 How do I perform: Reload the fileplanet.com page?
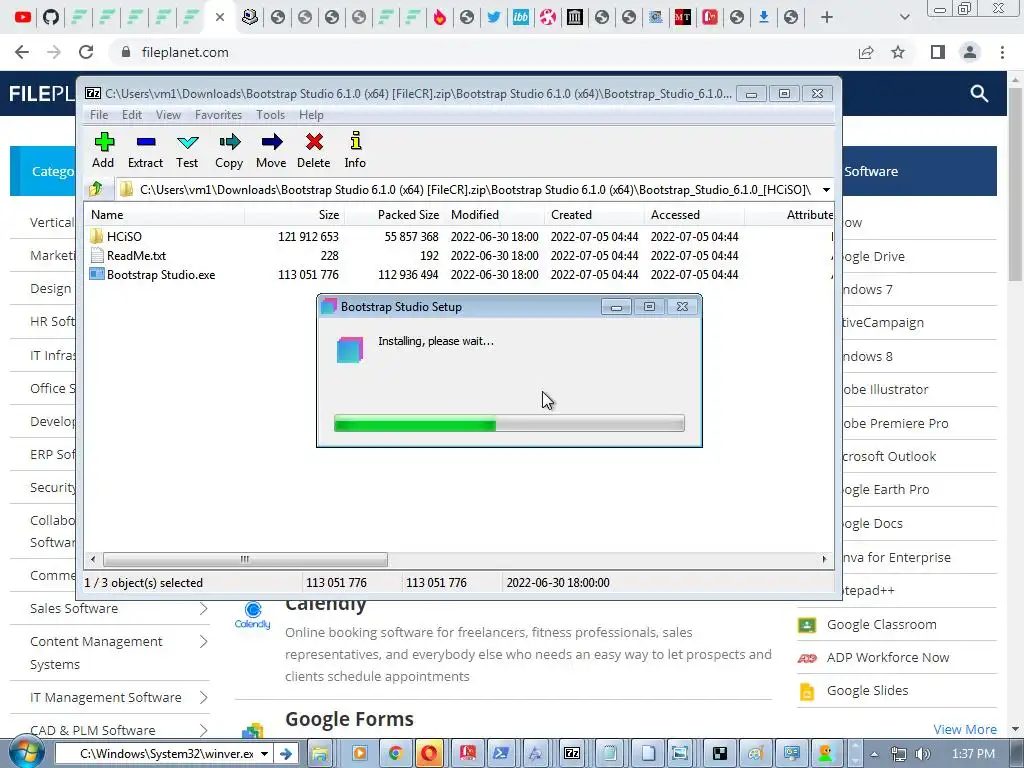click(x=86, y=52)
